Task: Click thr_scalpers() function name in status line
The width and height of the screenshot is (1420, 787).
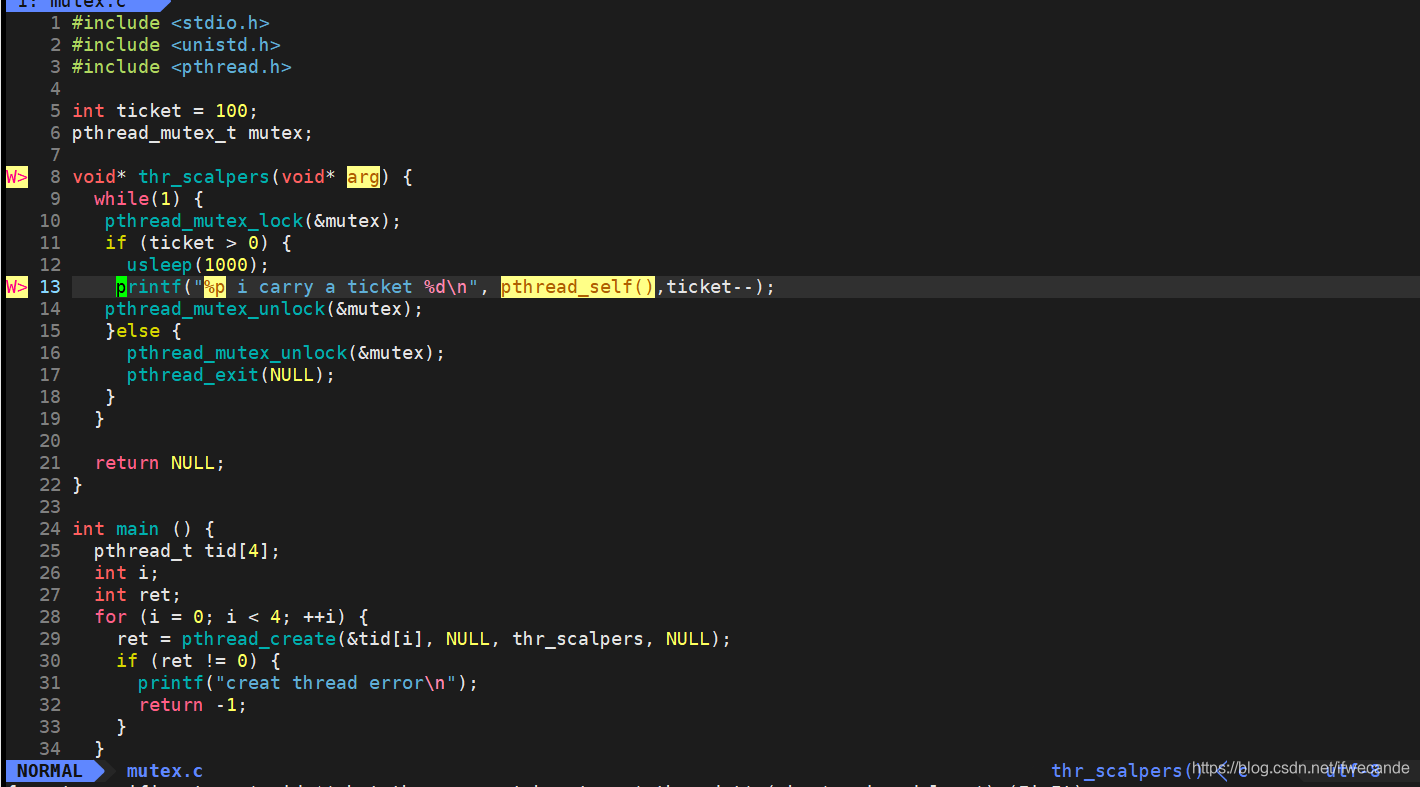Action: coord(1127,771)
